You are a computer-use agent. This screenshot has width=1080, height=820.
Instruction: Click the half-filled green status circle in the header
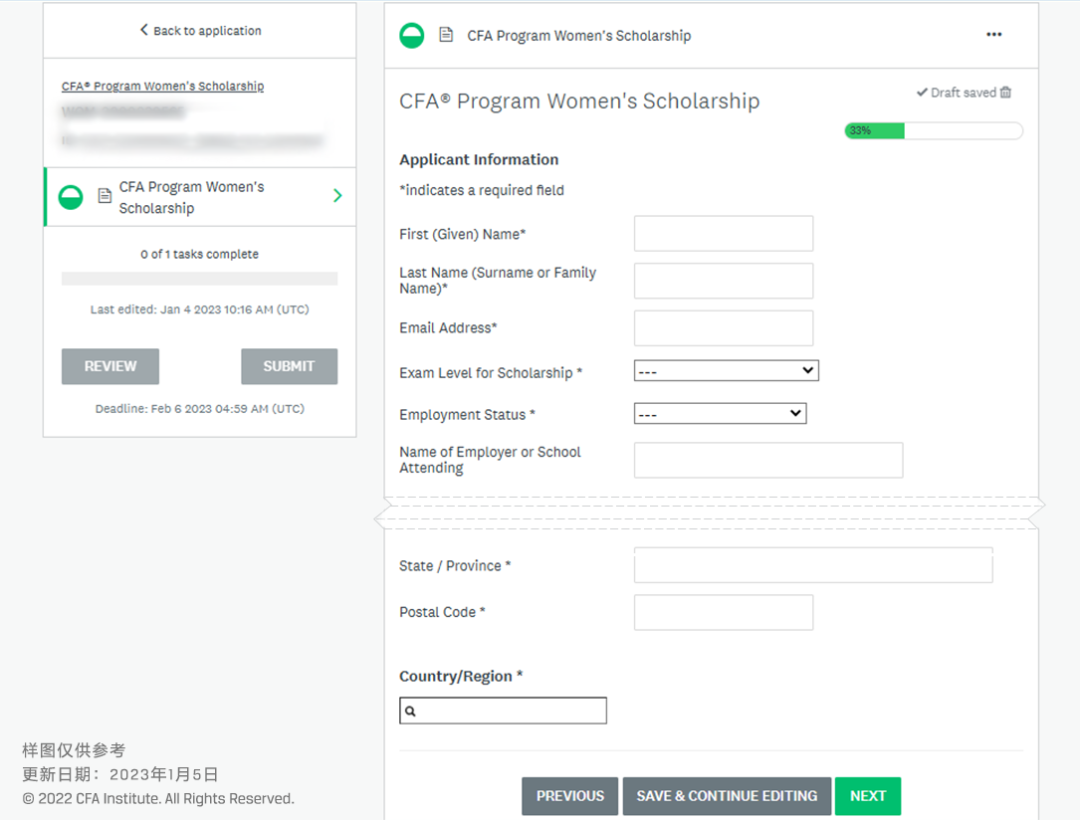coord(412,35)
